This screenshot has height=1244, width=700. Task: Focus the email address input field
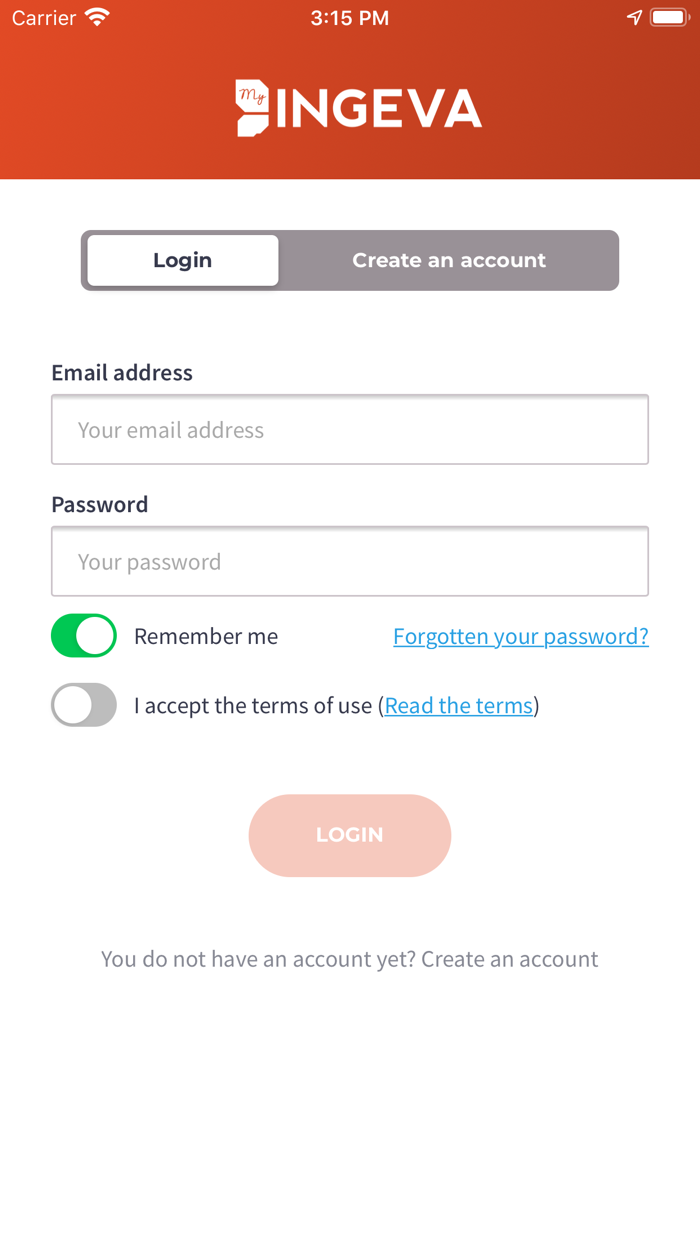350,430
